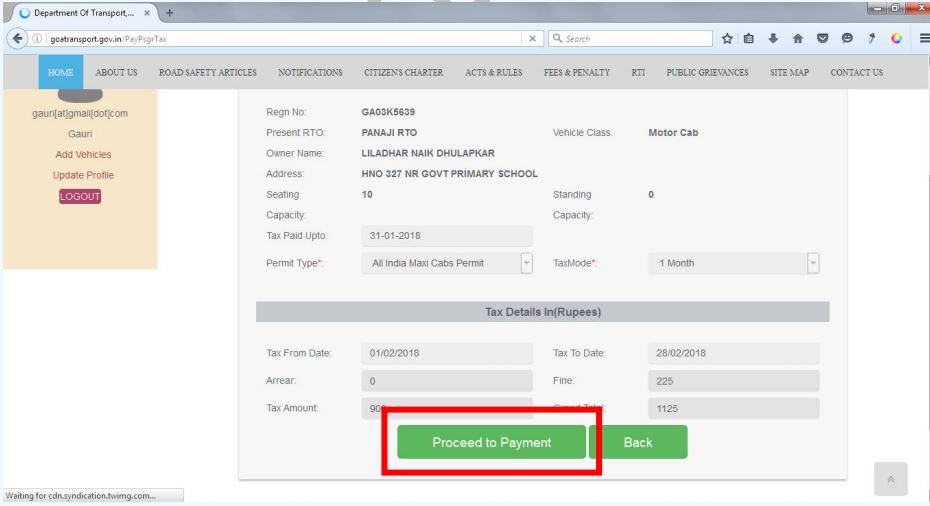Click the PANAJI RTO text
Viewport: 930px width, 506px height.
coord(389,132)
